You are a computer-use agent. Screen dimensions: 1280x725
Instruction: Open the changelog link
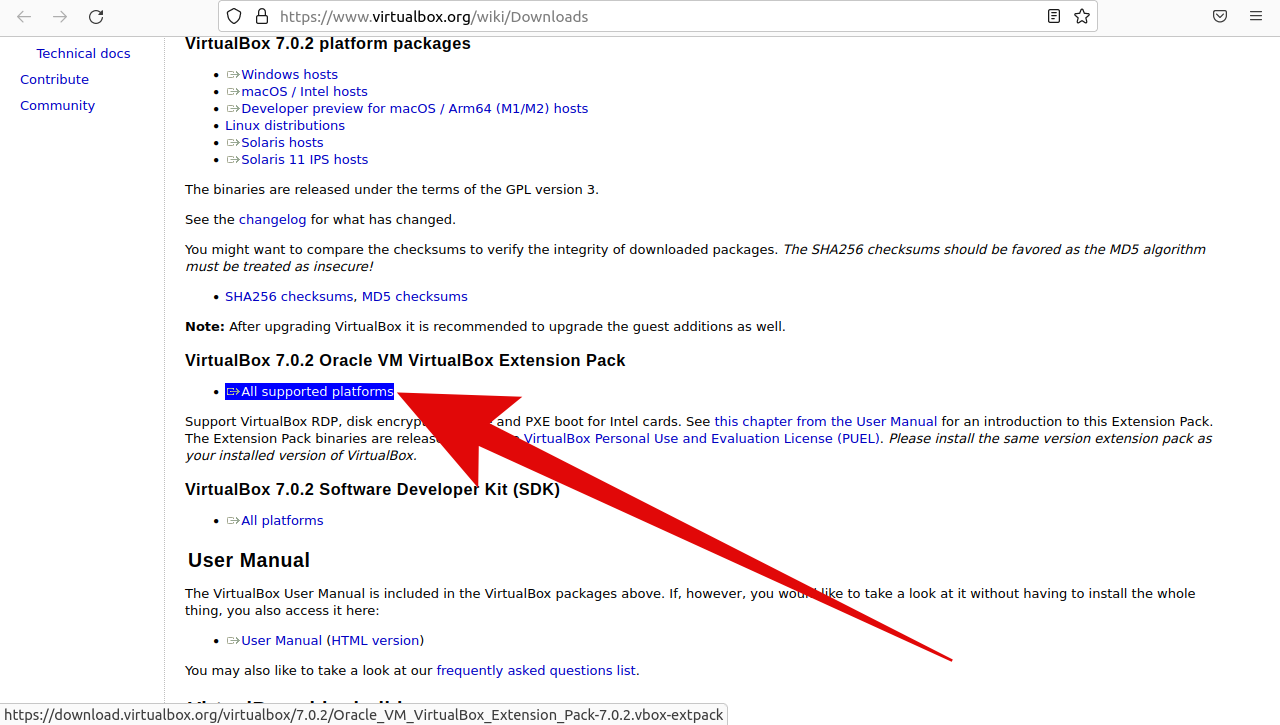click(272, 219)
